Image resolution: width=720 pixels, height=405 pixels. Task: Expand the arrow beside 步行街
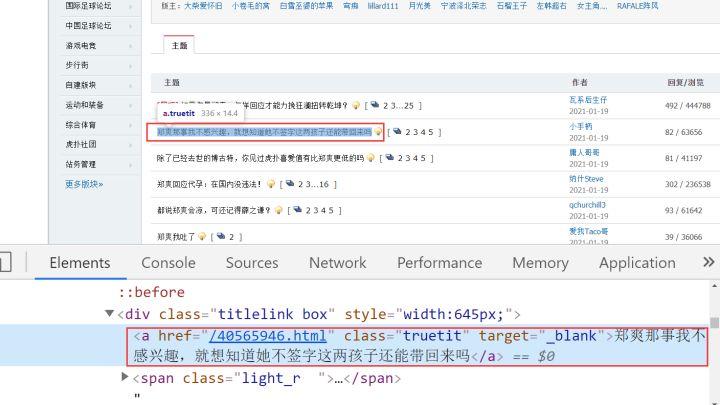click(x=130, y=66)
